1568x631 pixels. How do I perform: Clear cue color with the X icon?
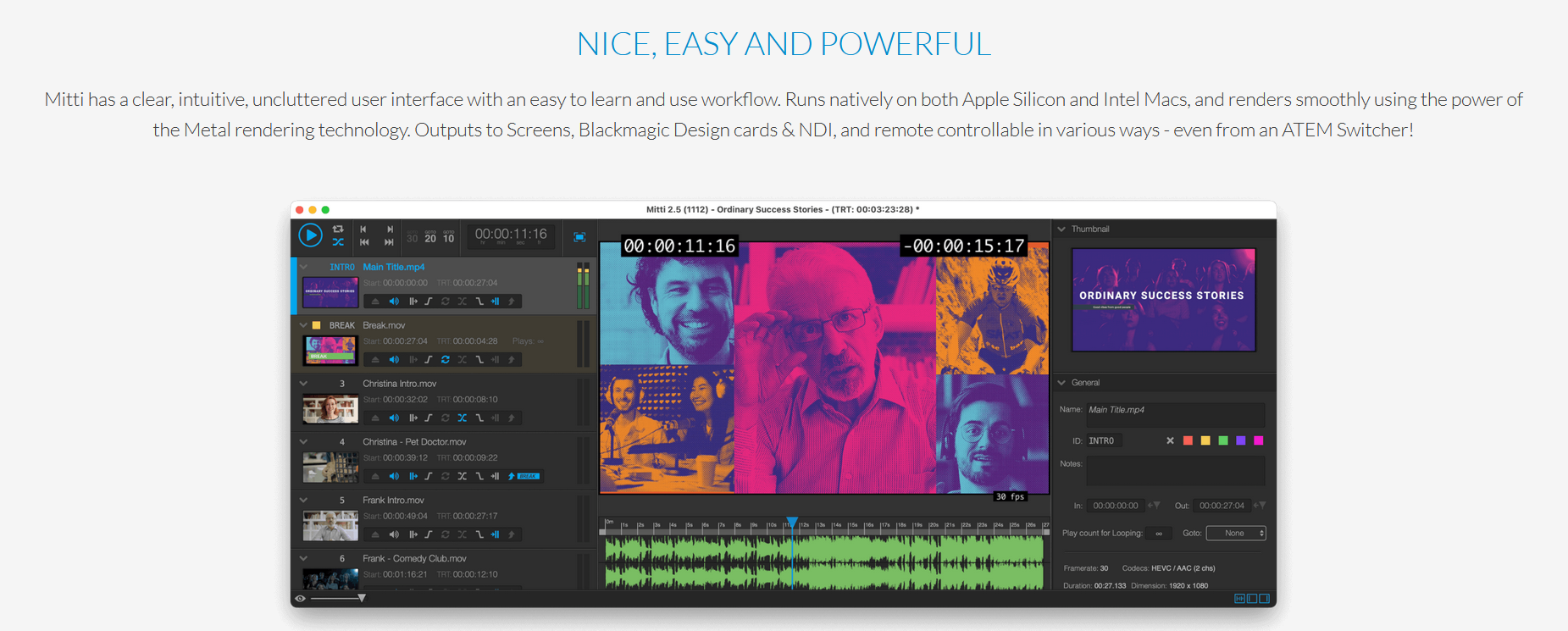tap(1170, 440)
